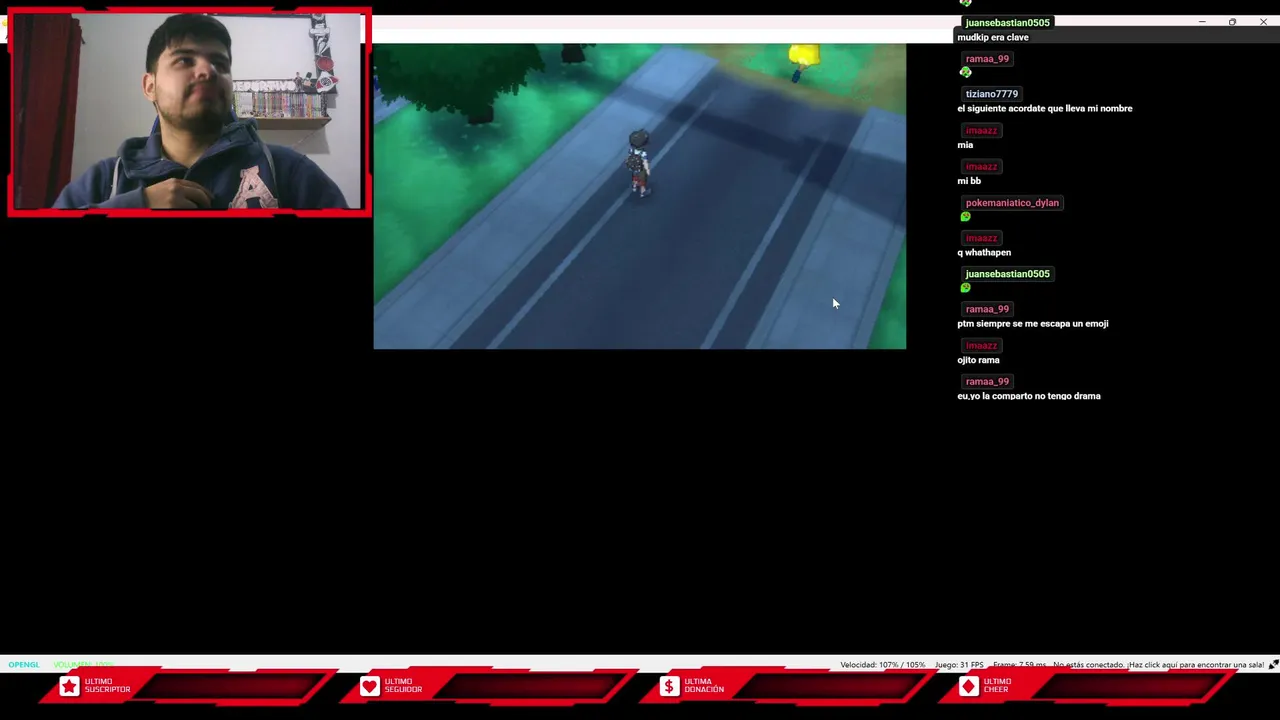
Task: Select the 'mia' chat message
Action: point(965,145)
